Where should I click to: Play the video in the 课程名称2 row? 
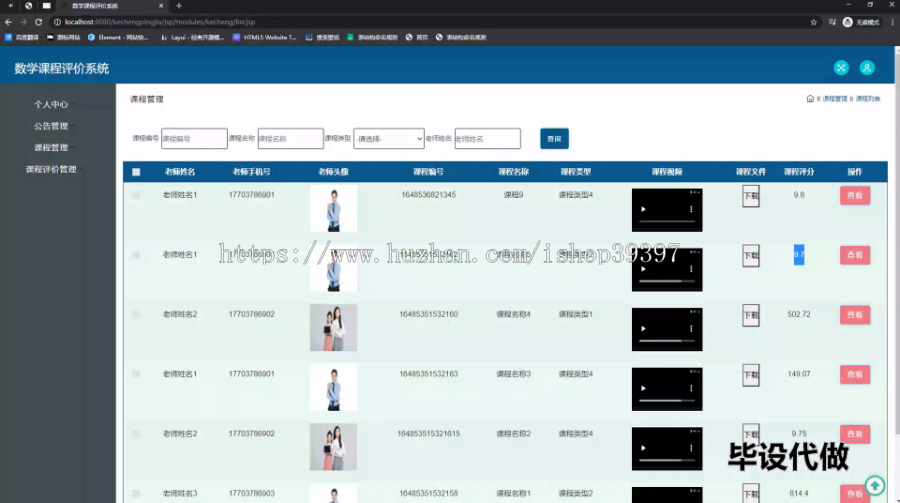tap(643, 448)
